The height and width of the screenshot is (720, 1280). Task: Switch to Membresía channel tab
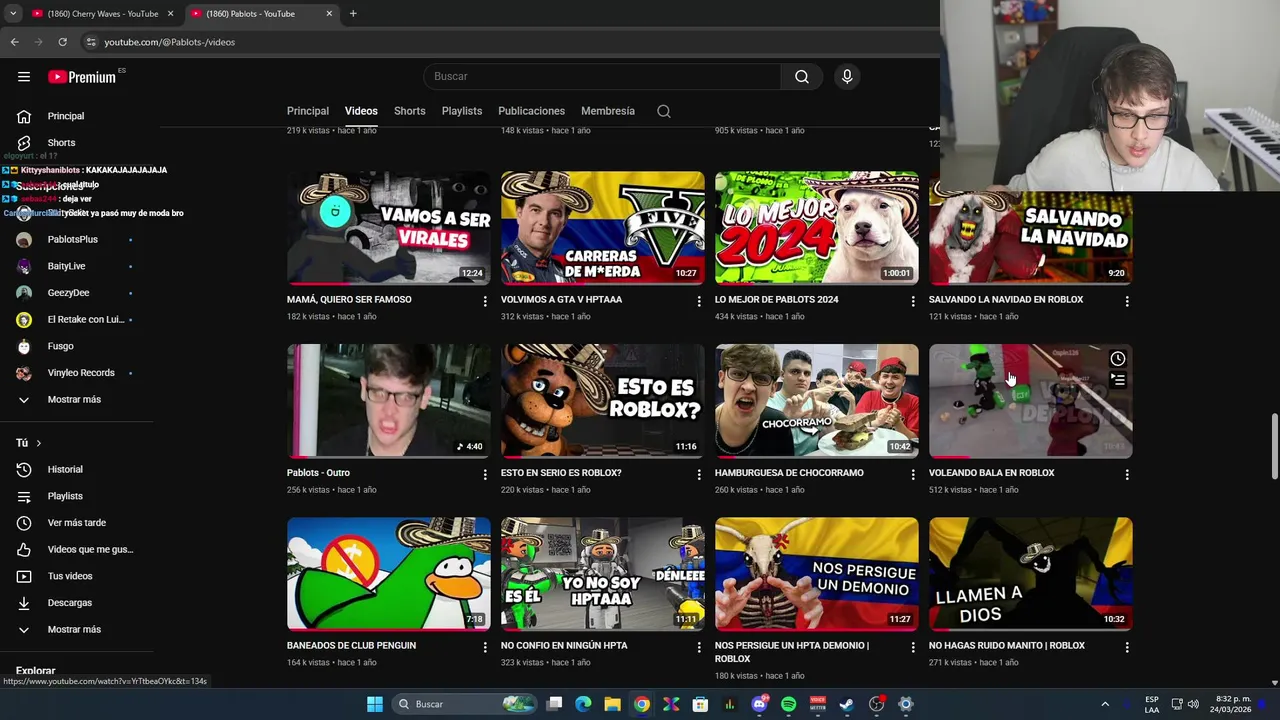[608, 111]
